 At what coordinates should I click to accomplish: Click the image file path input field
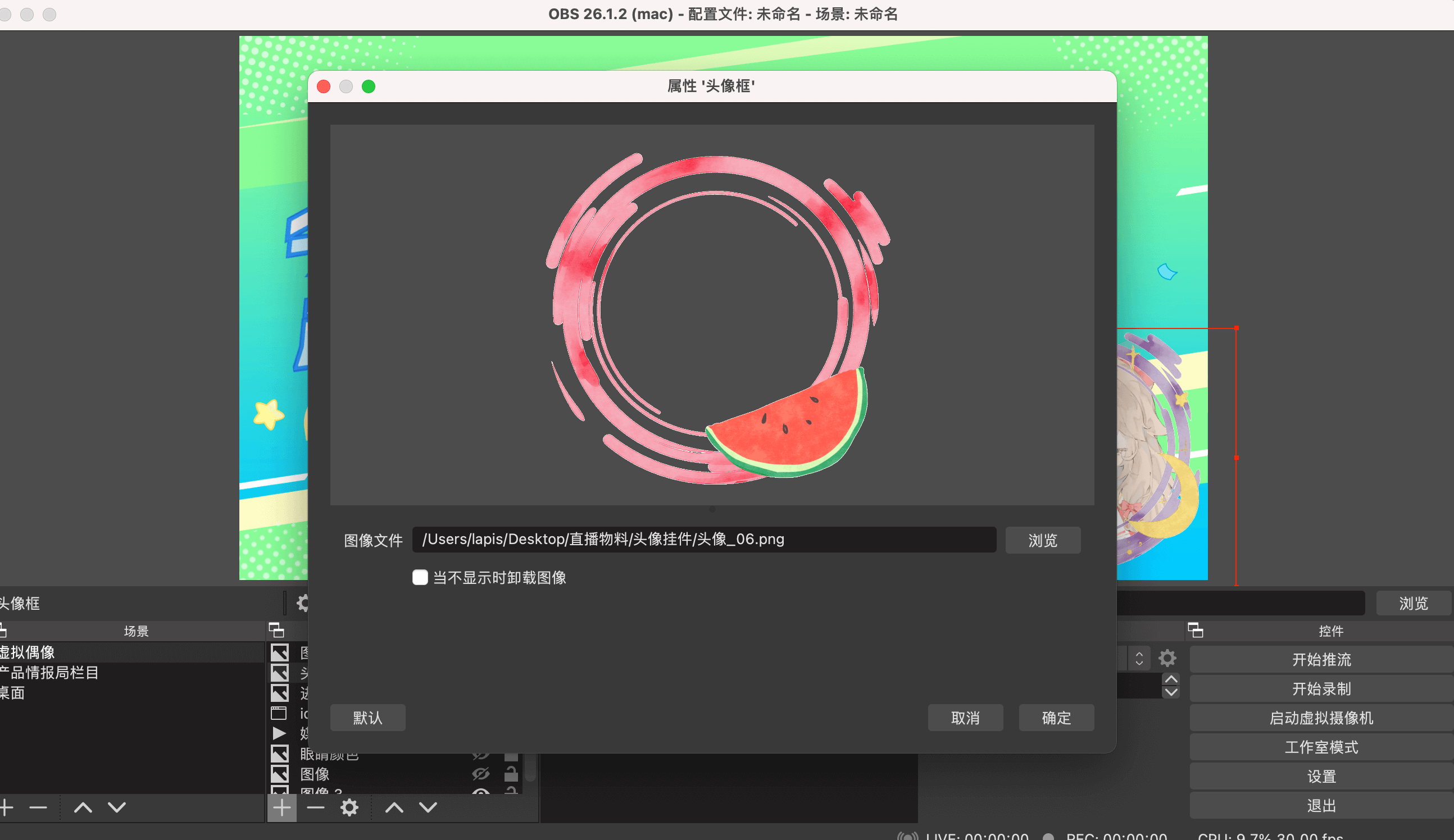704,540
